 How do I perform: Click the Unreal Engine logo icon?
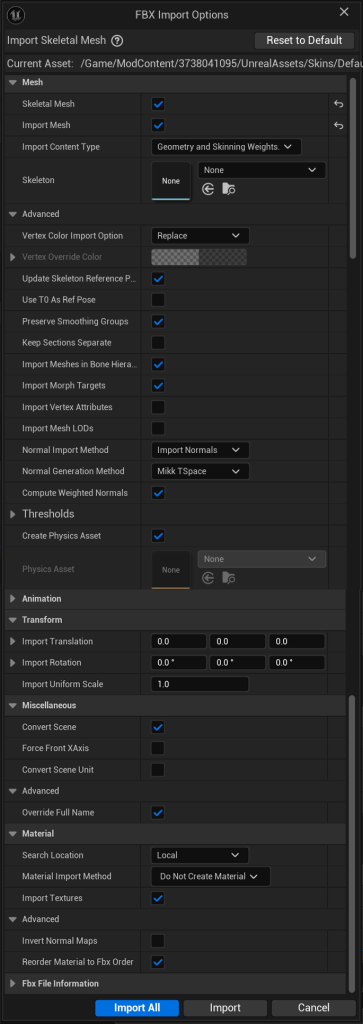pyautogui.click(x=18, y=12)
